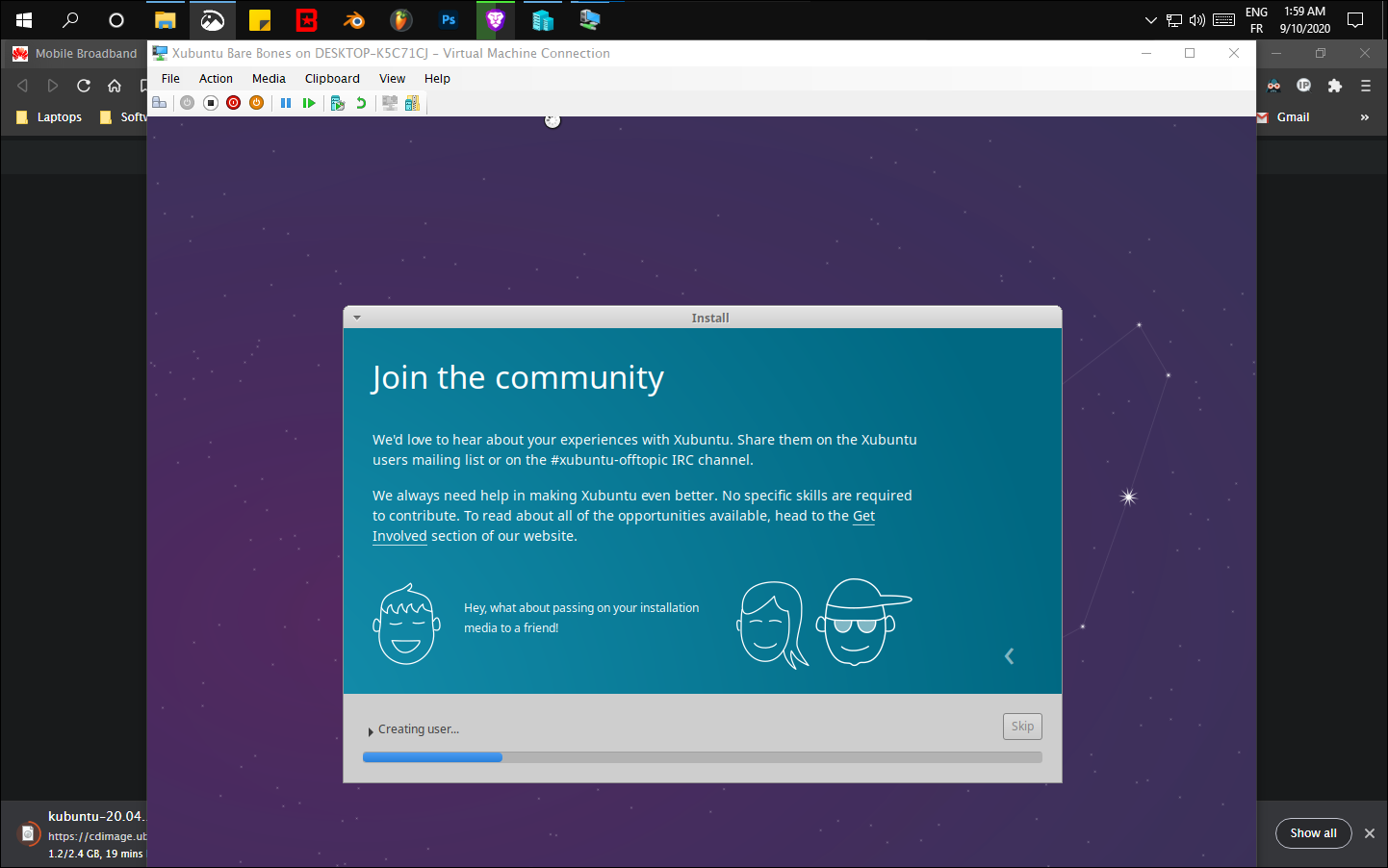Screen dimensions: 1388x868
Task: Click the green Reset/Resume play icon
Action: pos(309,103)
